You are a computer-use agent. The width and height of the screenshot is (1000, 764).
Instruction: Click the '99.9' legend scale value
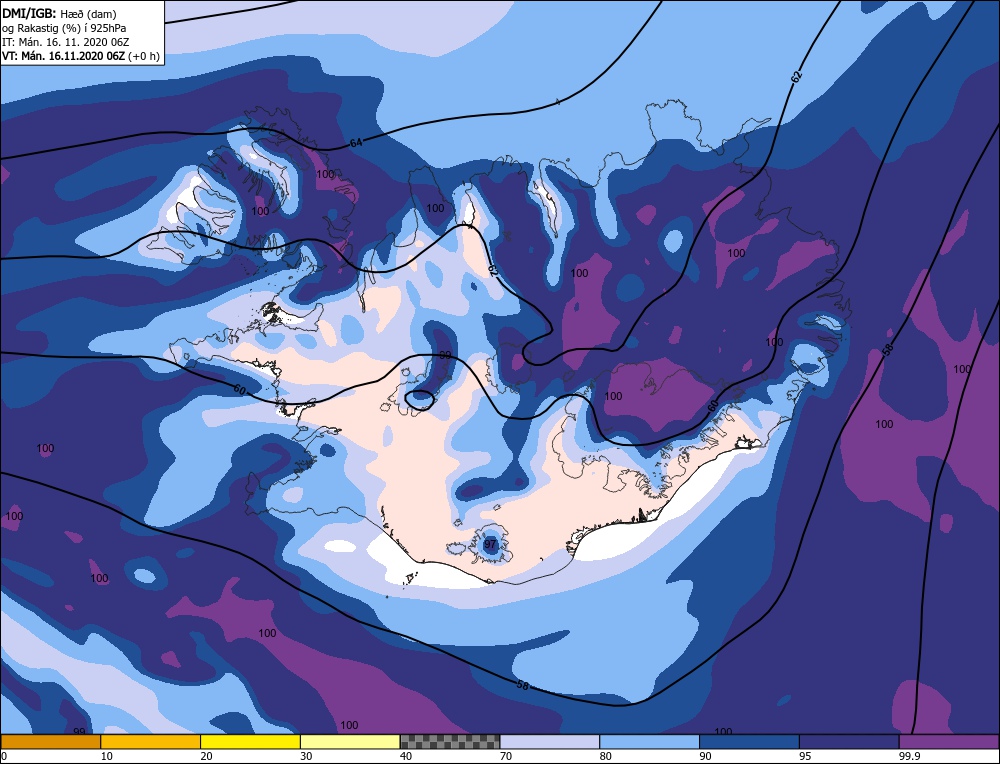(x=909, y=756)
